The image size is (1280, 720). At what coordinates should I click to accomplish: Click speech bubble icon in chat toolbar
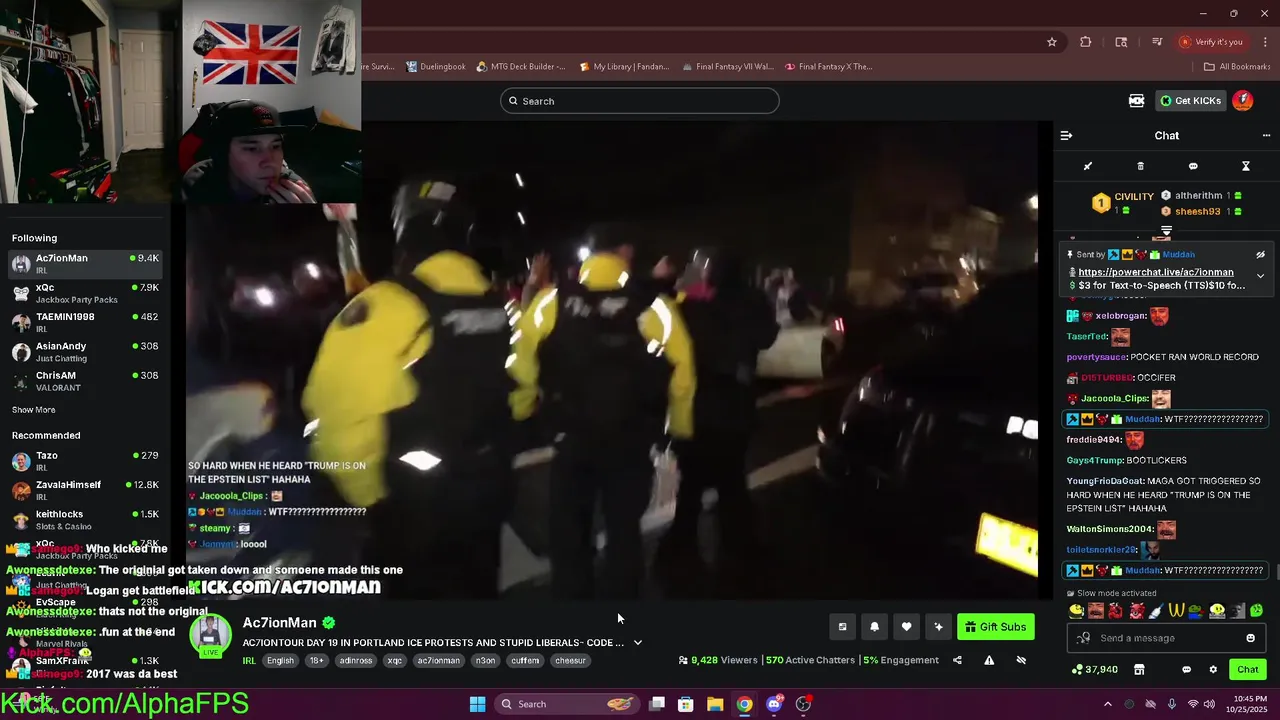[1193, 166]
